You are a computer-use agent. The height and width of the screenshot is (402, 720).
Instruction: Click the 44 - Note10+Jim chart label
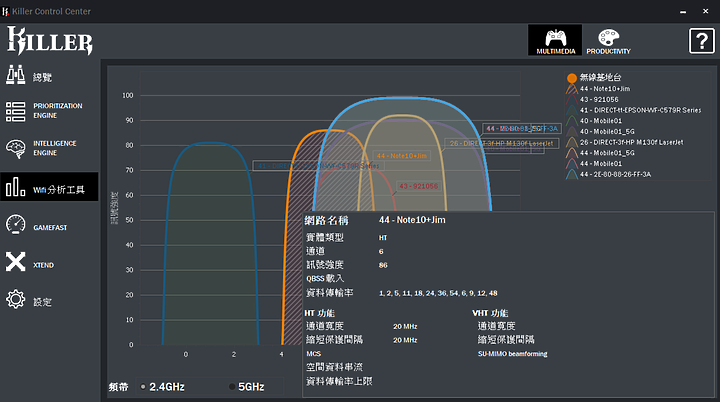(x=402, y=156)
